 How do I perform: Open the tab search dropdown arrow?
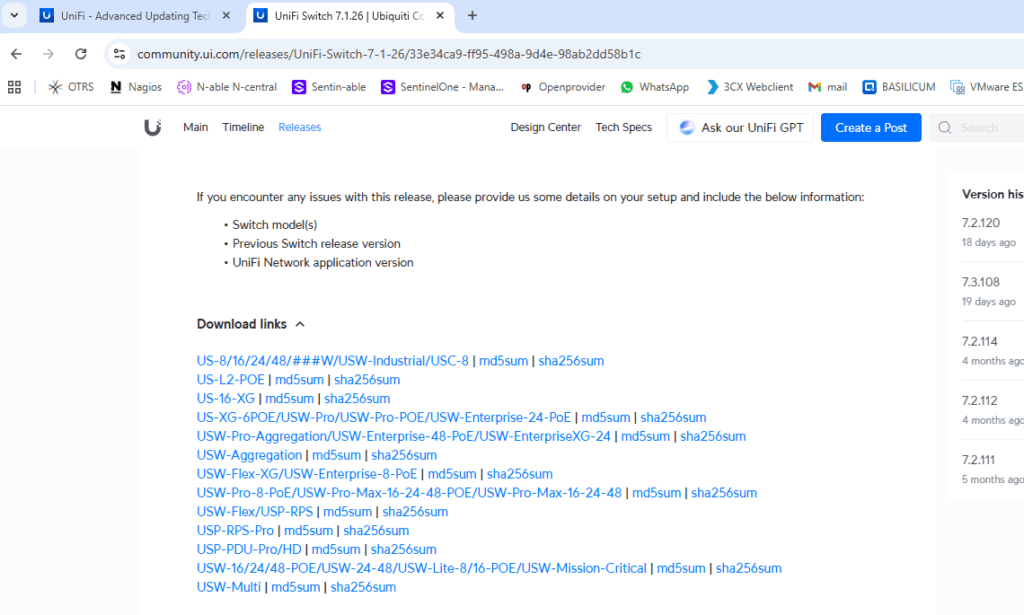pyautogui.click(x=14, y=15)
